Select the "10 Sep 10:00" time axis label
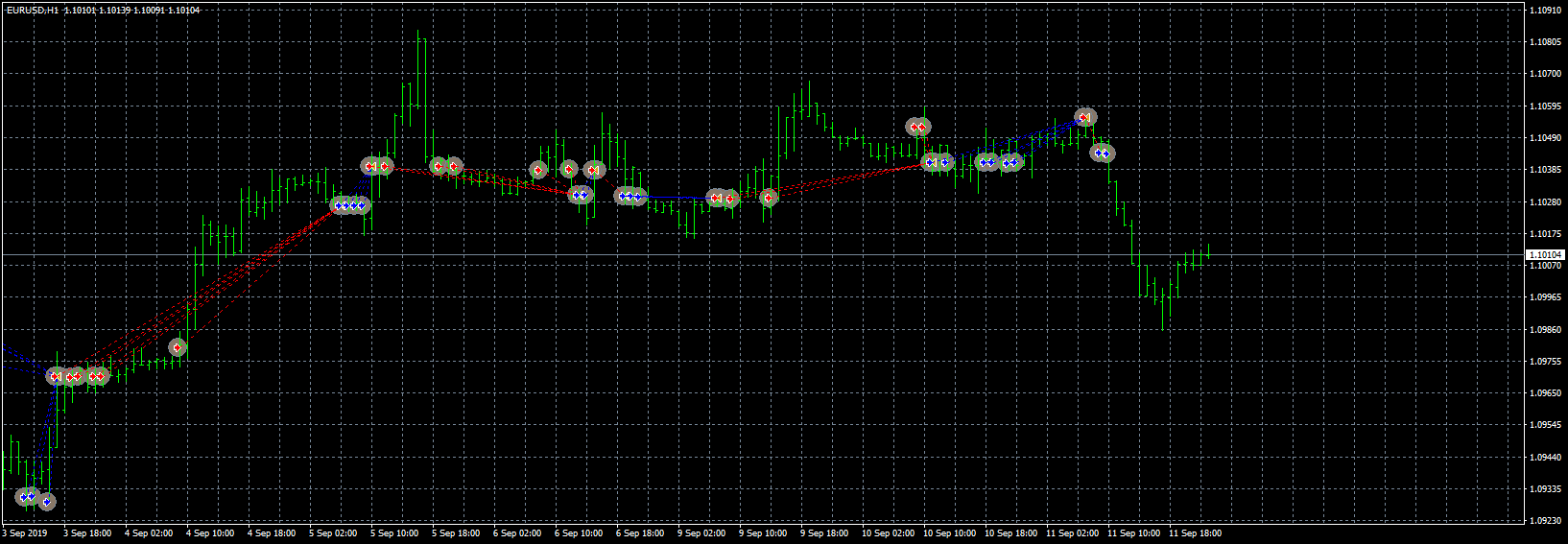This screenshot has height=544, width=1568. click(x=949, y=533)
